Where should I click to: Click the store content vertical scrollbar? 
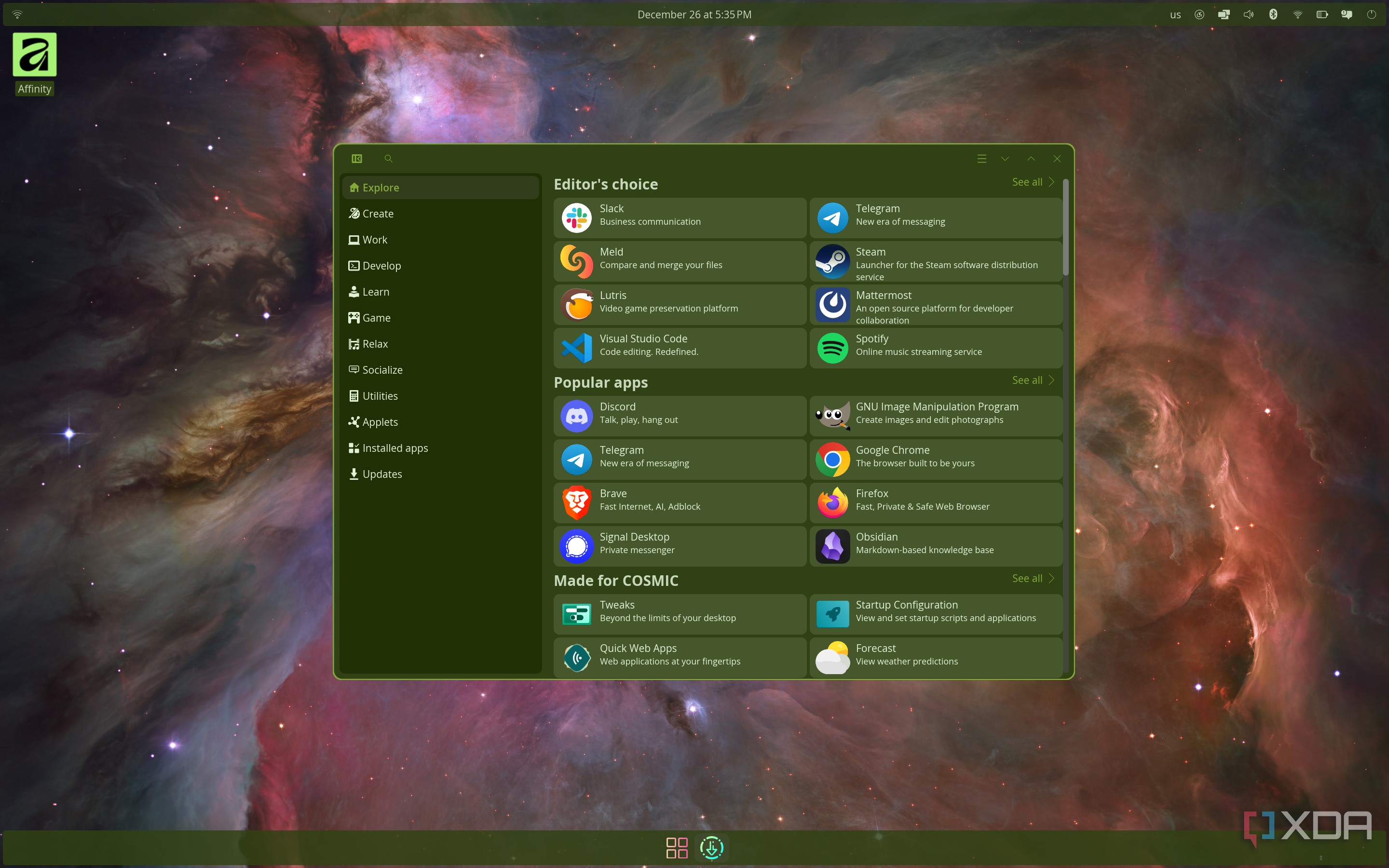click(1066, 227)
